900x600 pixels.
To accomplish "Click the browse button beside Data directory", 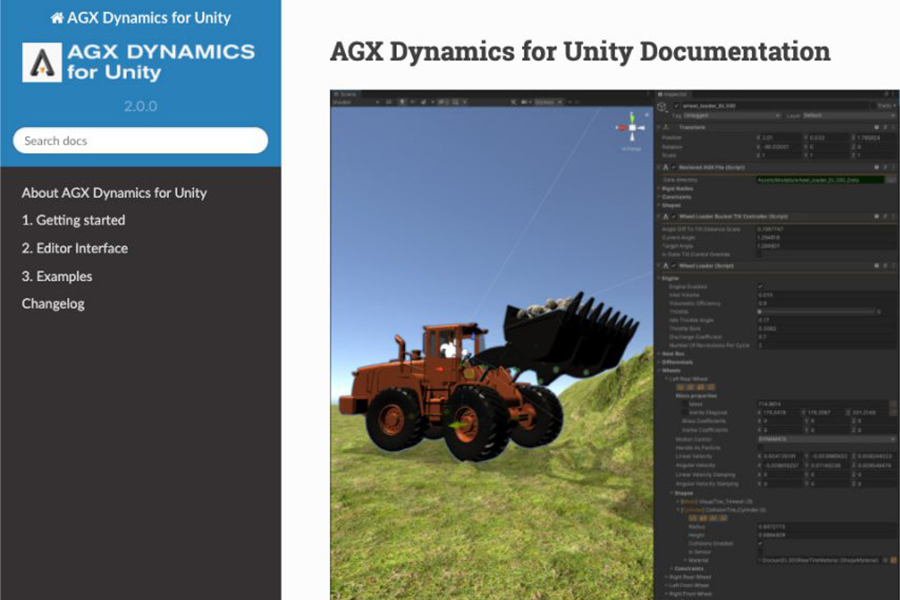I will tap(891, 180).
